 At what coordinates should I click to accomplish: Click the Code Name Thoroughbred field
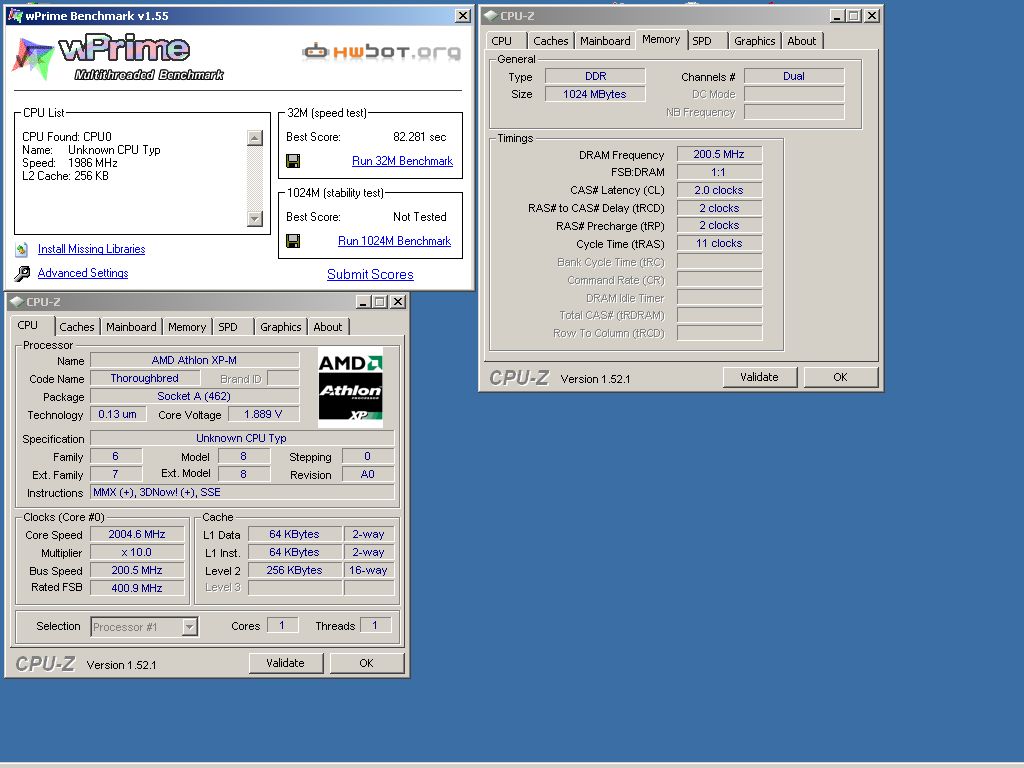coord(144,378)
